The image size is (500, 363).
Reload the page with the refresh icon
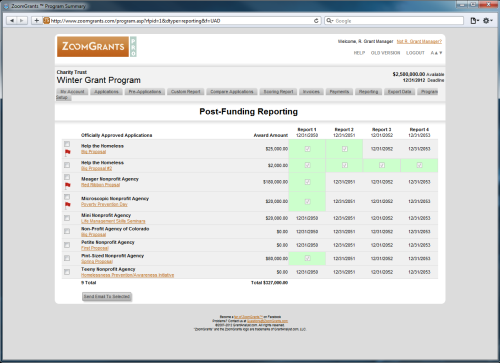coord(316,21)
